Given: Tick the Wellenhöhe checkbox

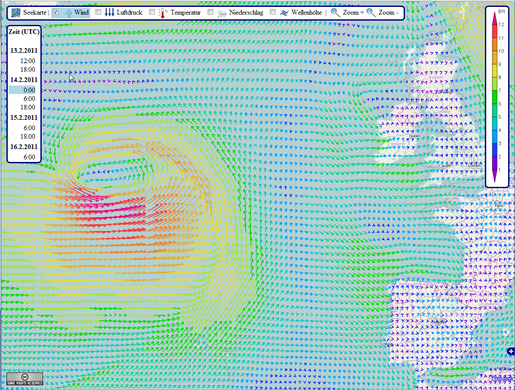Looking at the screenshot, I should tap(273, 12).
